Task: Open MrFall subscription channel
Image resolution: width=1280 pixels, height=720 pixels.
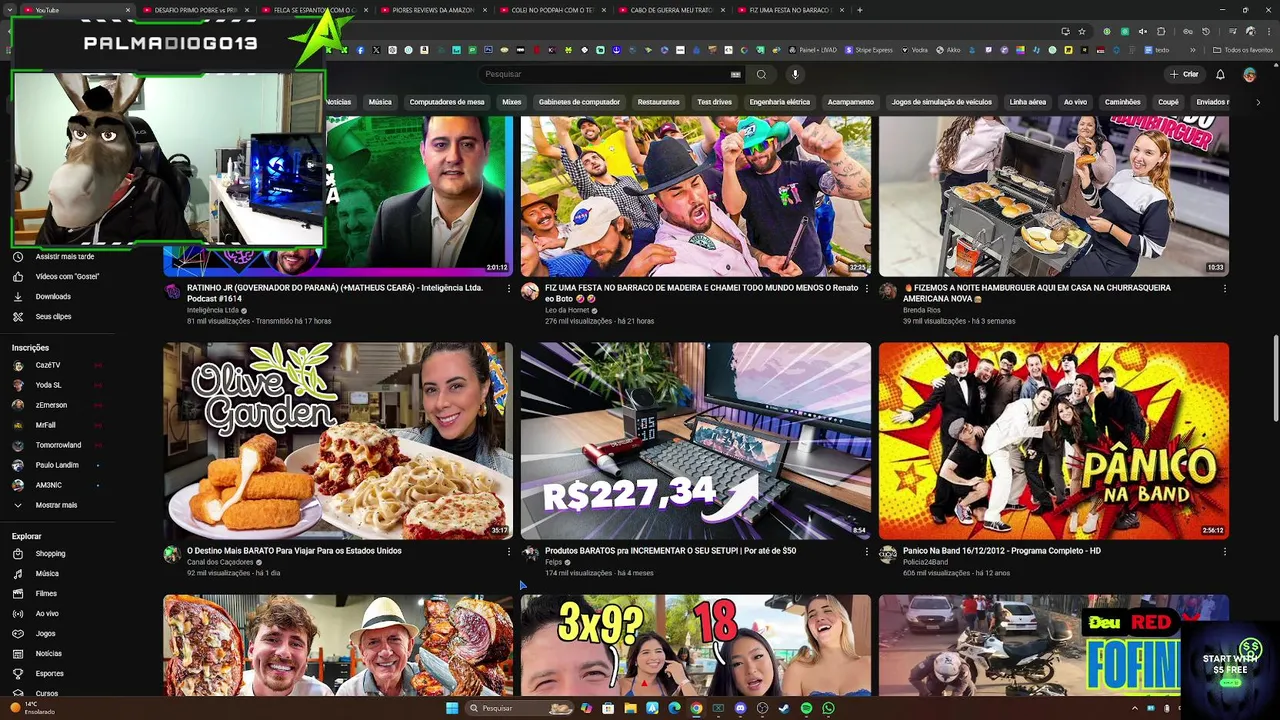Action: point(45,425)
